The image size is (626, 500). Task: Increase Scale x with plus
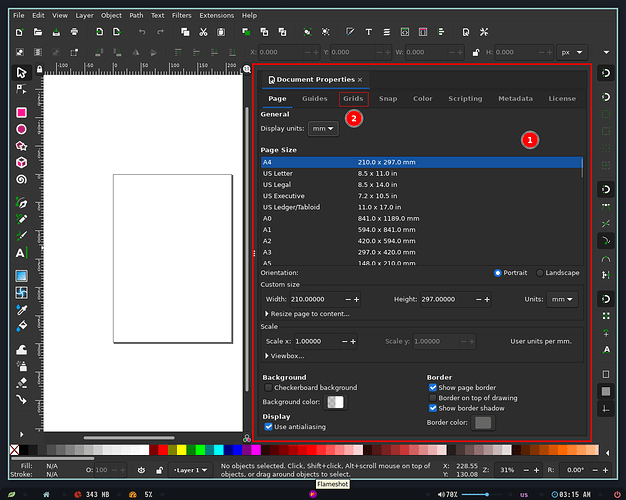pyautogui.click(x=353, y=341)
